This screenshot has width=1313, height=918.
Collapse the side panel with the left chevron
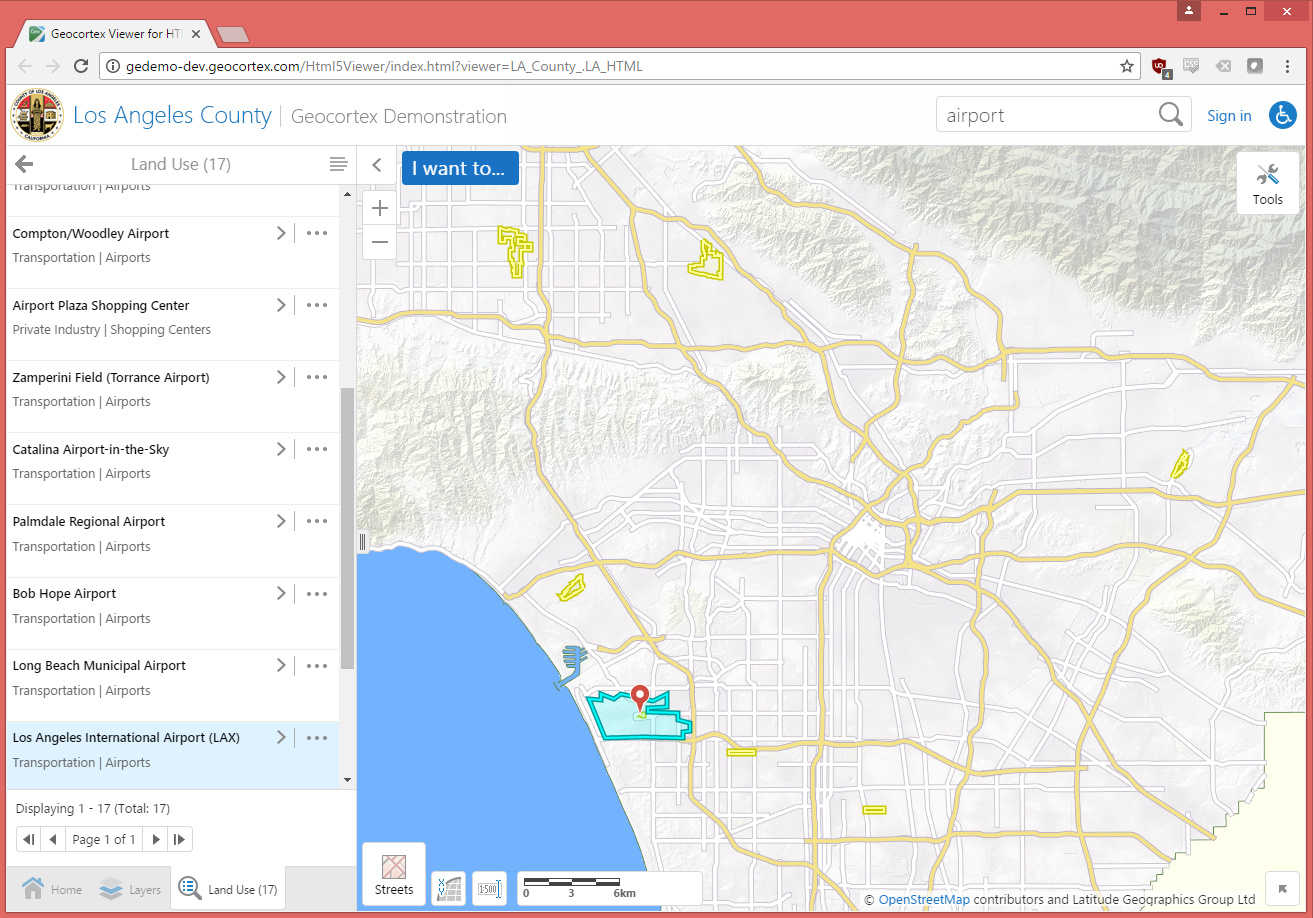pos(377,166)
